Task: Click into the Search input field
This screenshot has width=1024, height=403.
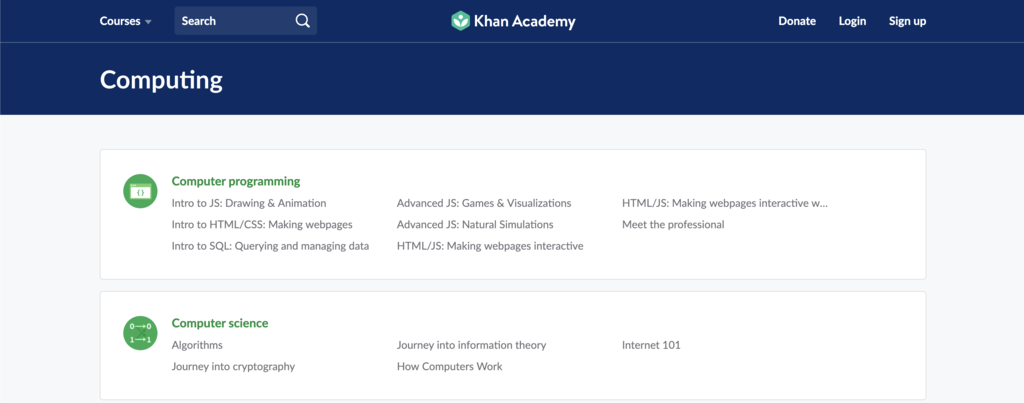Action: [x=235, y=21]
